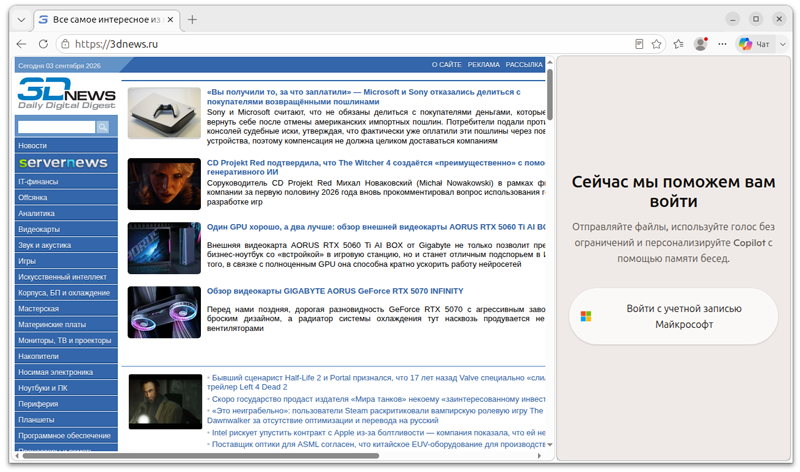The height and width of the screenshot is (472, 800).
Task: Open the Звук и акустика category
Action: pos(66,245)
